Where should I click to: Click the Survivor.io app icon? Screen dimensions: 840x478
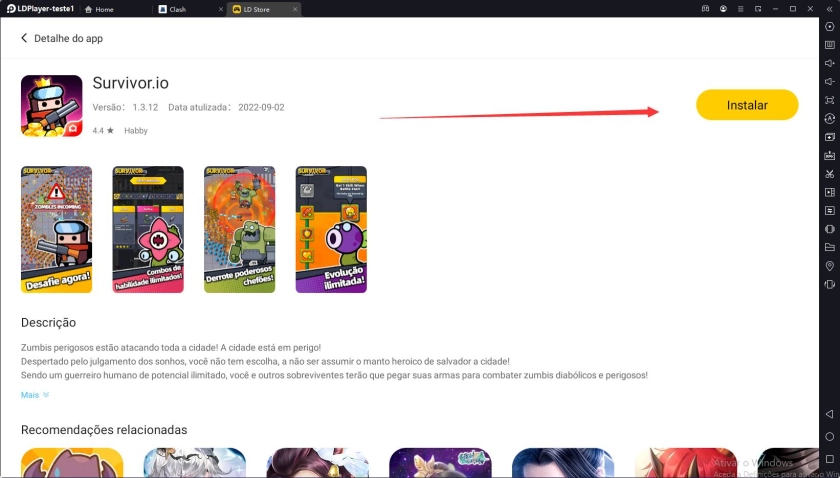tap(51, 106)
